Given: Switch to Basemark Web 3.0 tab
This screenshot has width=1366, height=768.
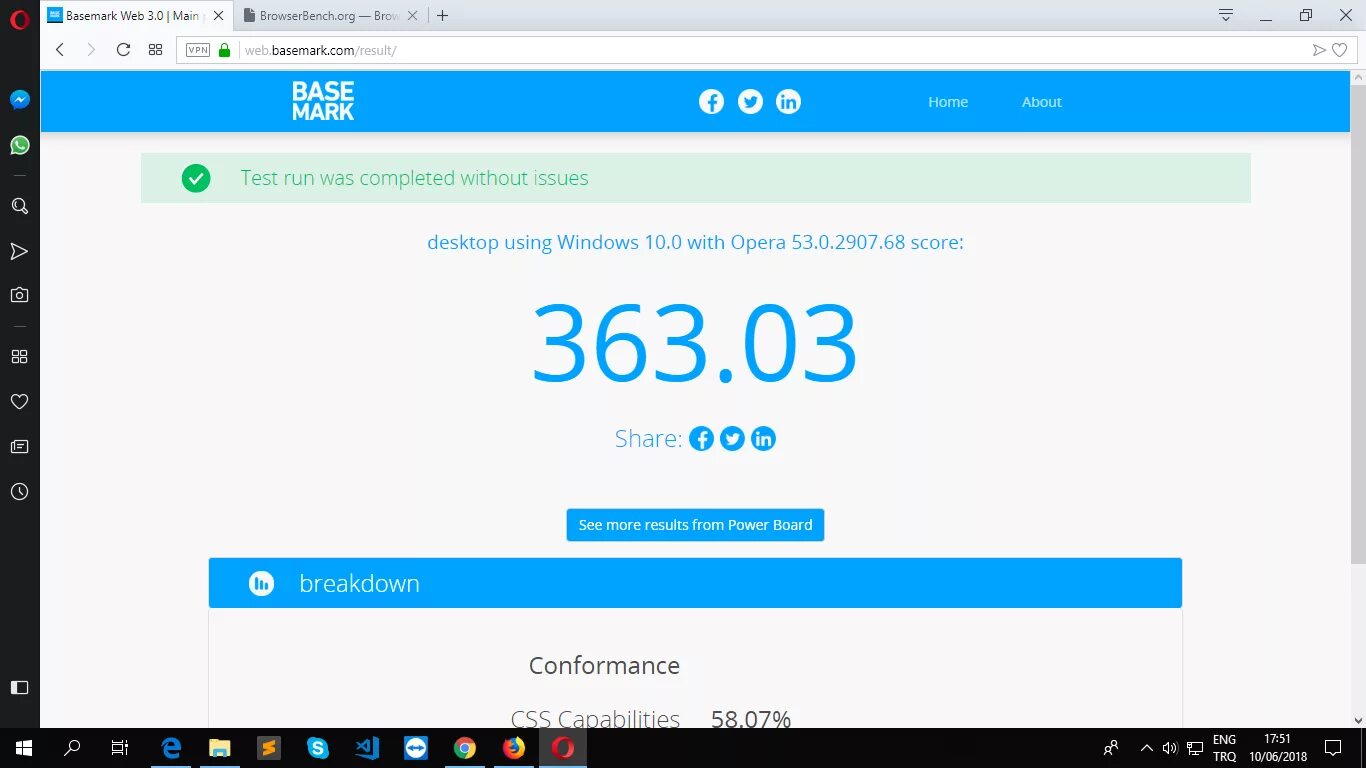Looking at the screenshot, I should [x=135, y=16].
